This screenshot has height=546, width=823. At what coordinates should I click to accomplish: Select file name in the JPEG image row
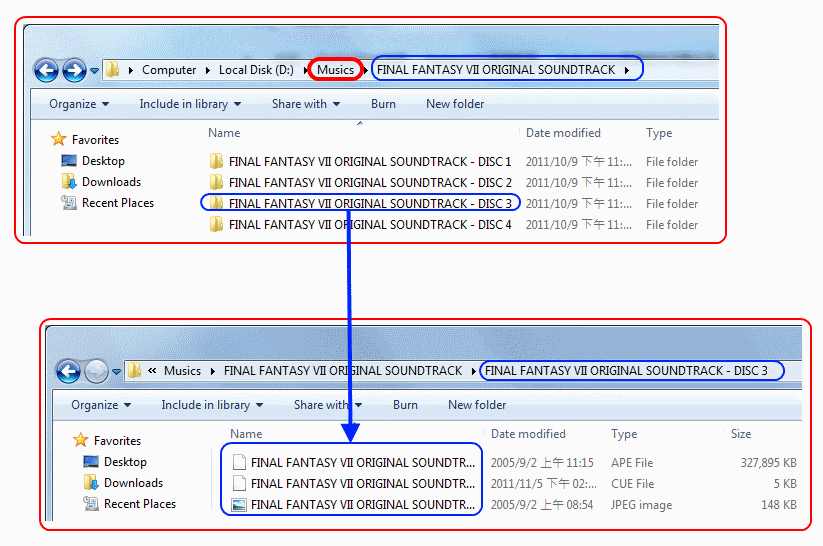[x=363, y=505]
